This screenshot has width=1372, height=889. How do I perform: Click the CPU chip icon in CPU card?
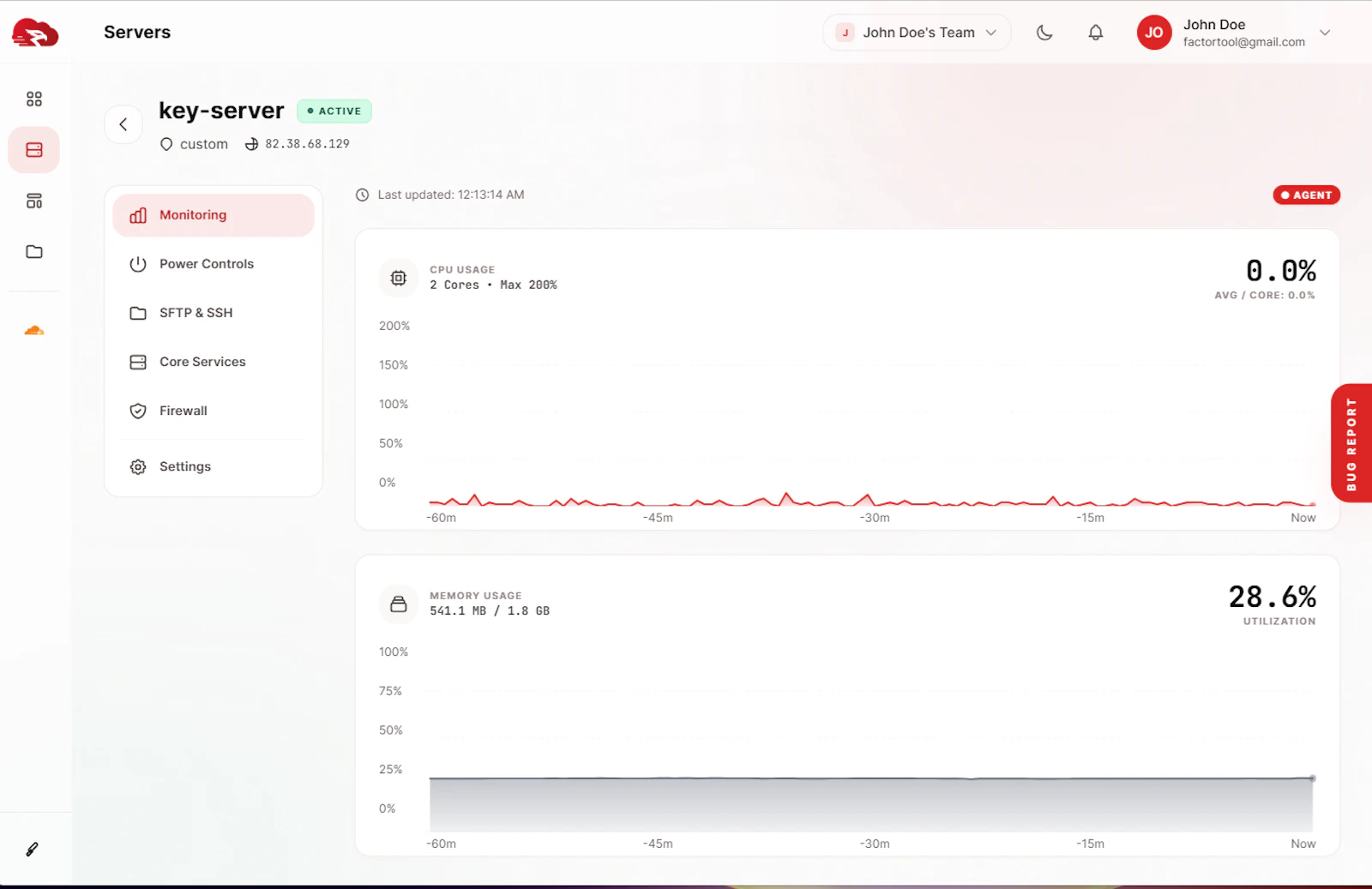click(399, 278)
